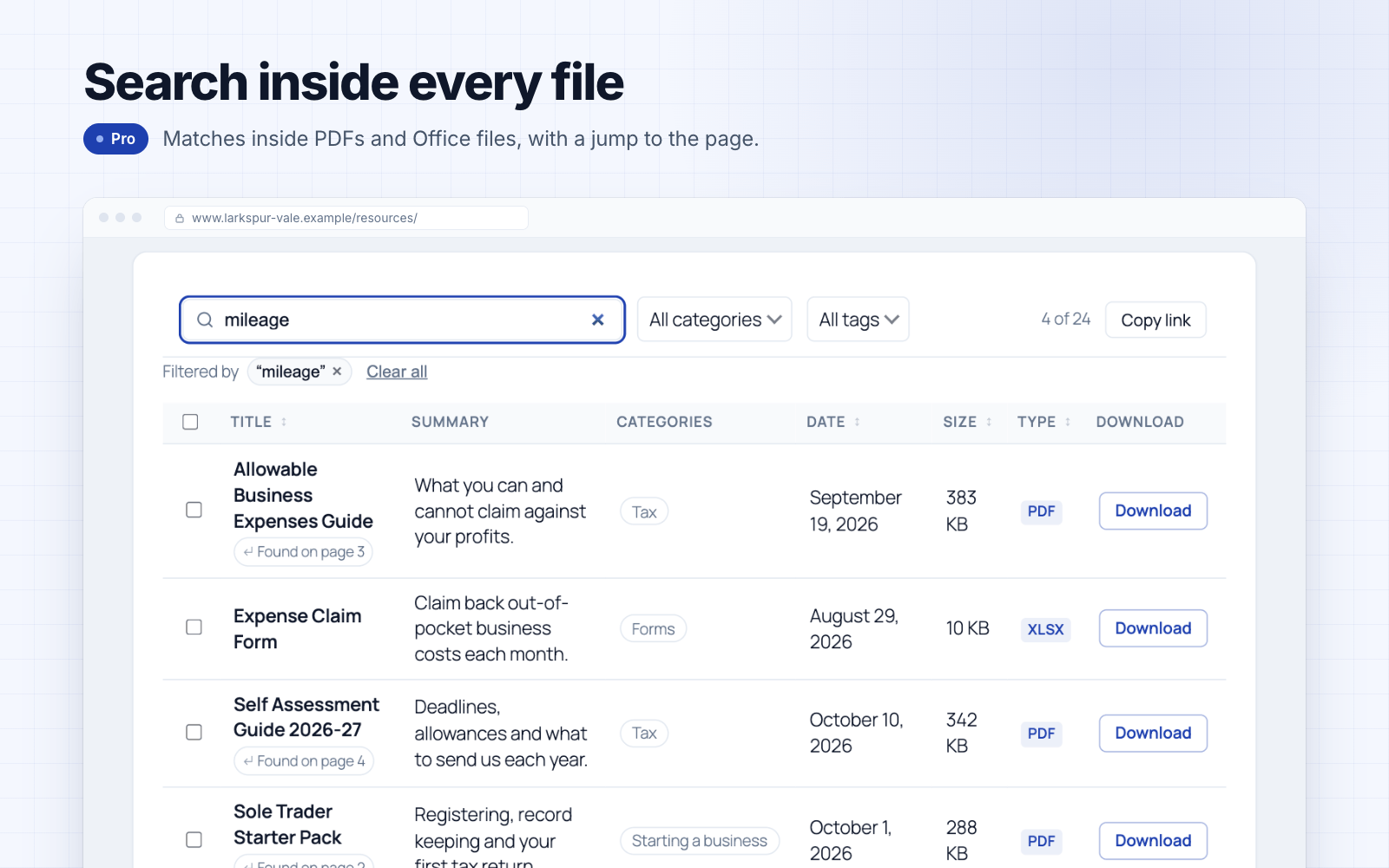Image resolution: width=1389 pixels, height=868 pixels.
Task: Download Self Assessment Guide 2026-27
Action: tap(1153, 733)
